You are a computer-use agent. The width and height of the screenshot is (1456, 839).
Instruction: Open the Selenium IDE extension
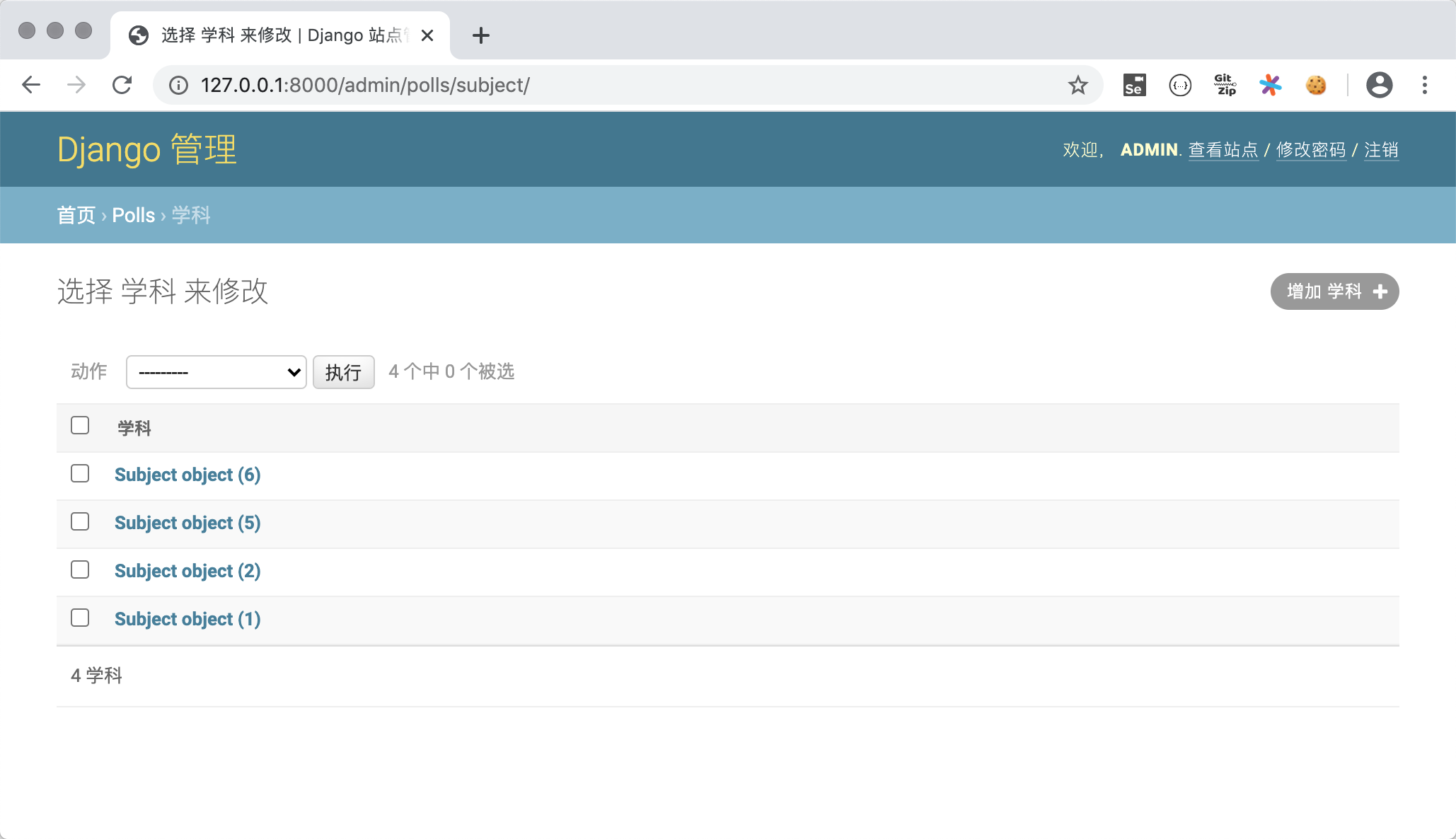coord(1134,86)
